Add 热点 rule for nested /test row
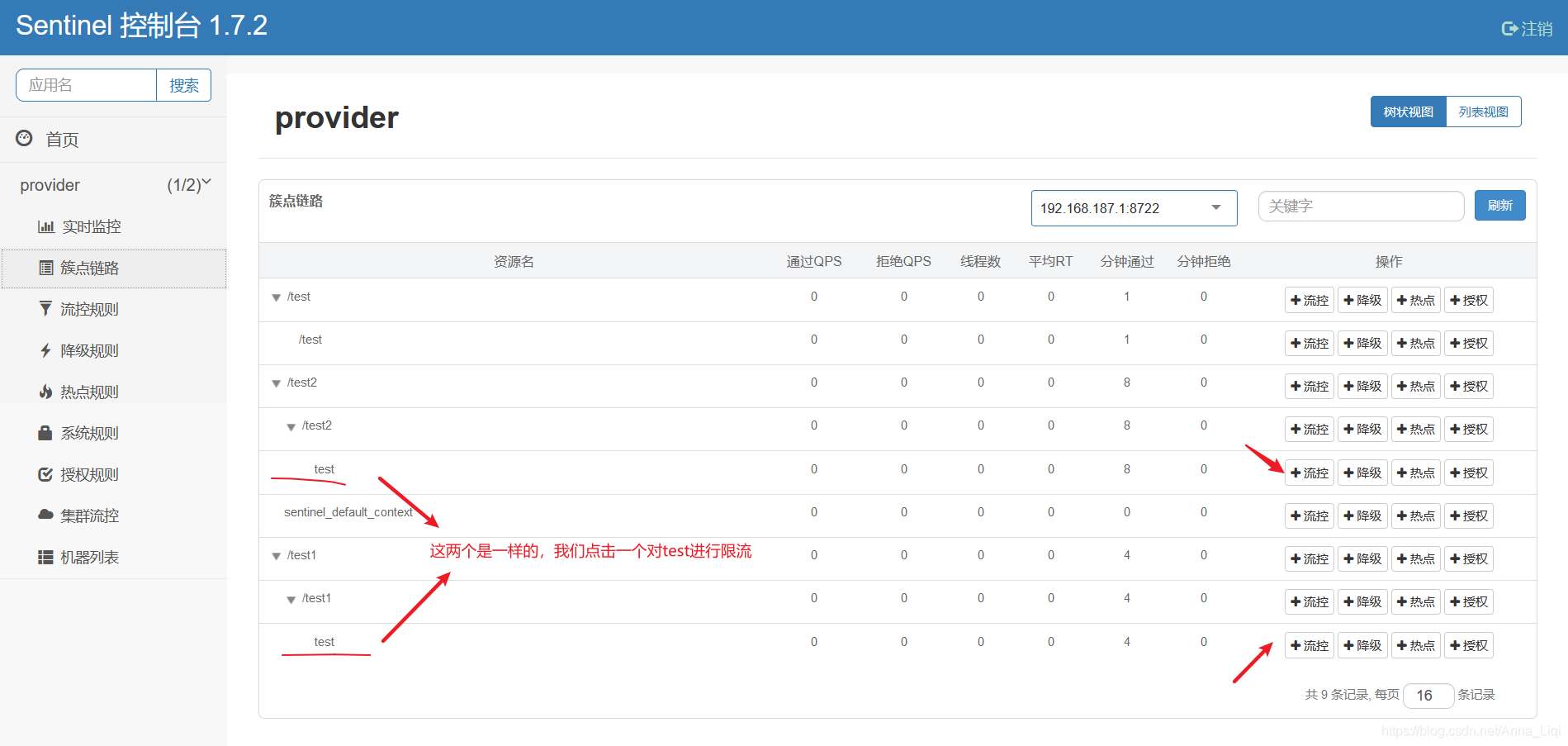The height and width of the screenshot is (746, 1568). pyautogui.click(x=1416, y=343)
